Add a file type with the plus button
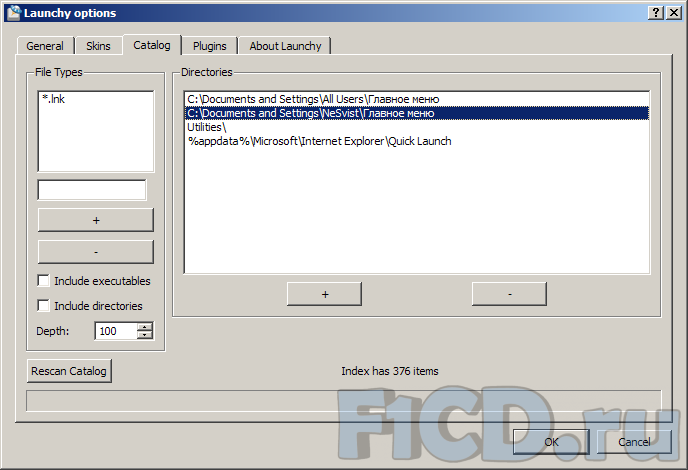The image size is (688, 470). tap(96, 220)
